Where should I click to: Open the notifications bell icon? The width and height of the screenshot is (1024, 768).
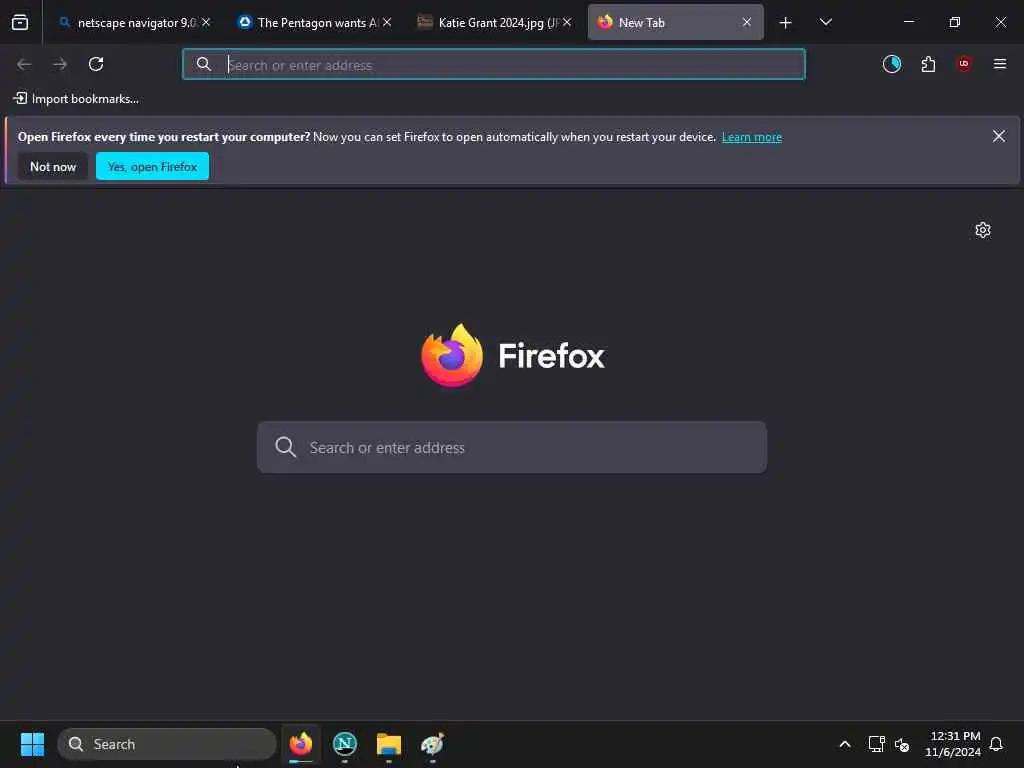click(x=996, y=744)
